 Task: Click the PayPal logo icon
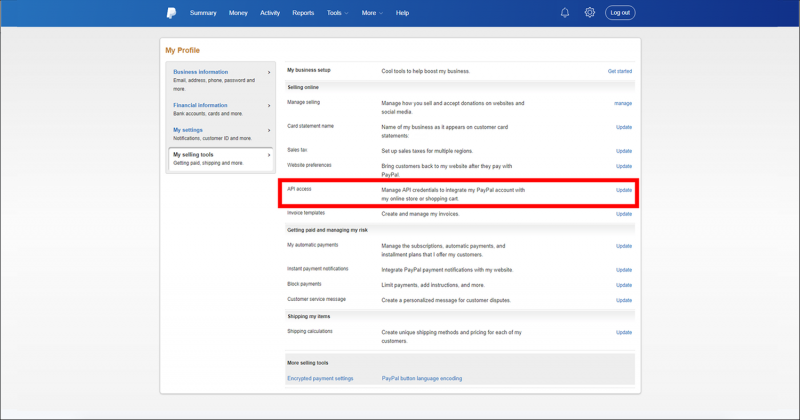pos(171,13)
